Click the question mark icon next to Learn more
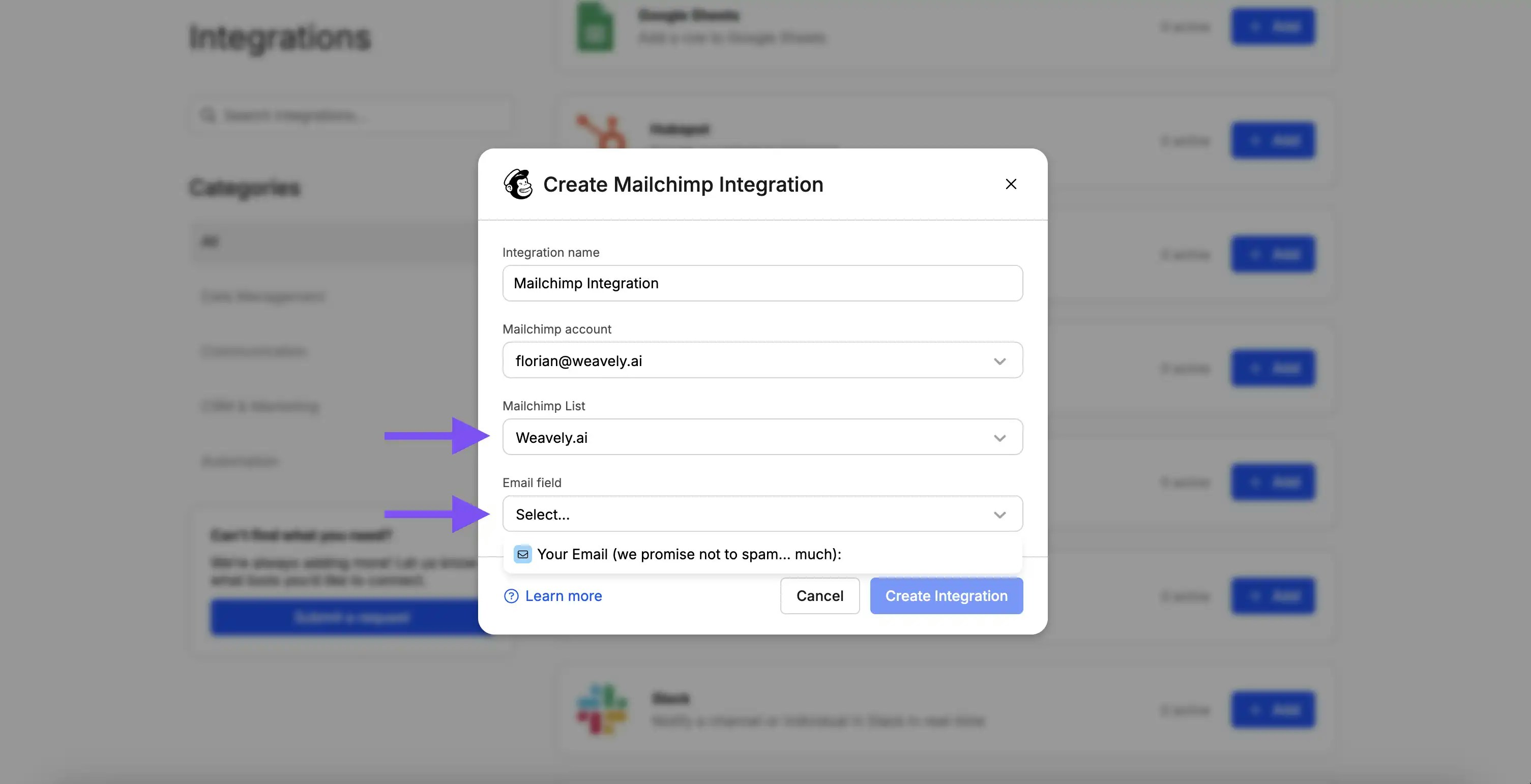This screenshot has width=1531, height=784. 511,596
